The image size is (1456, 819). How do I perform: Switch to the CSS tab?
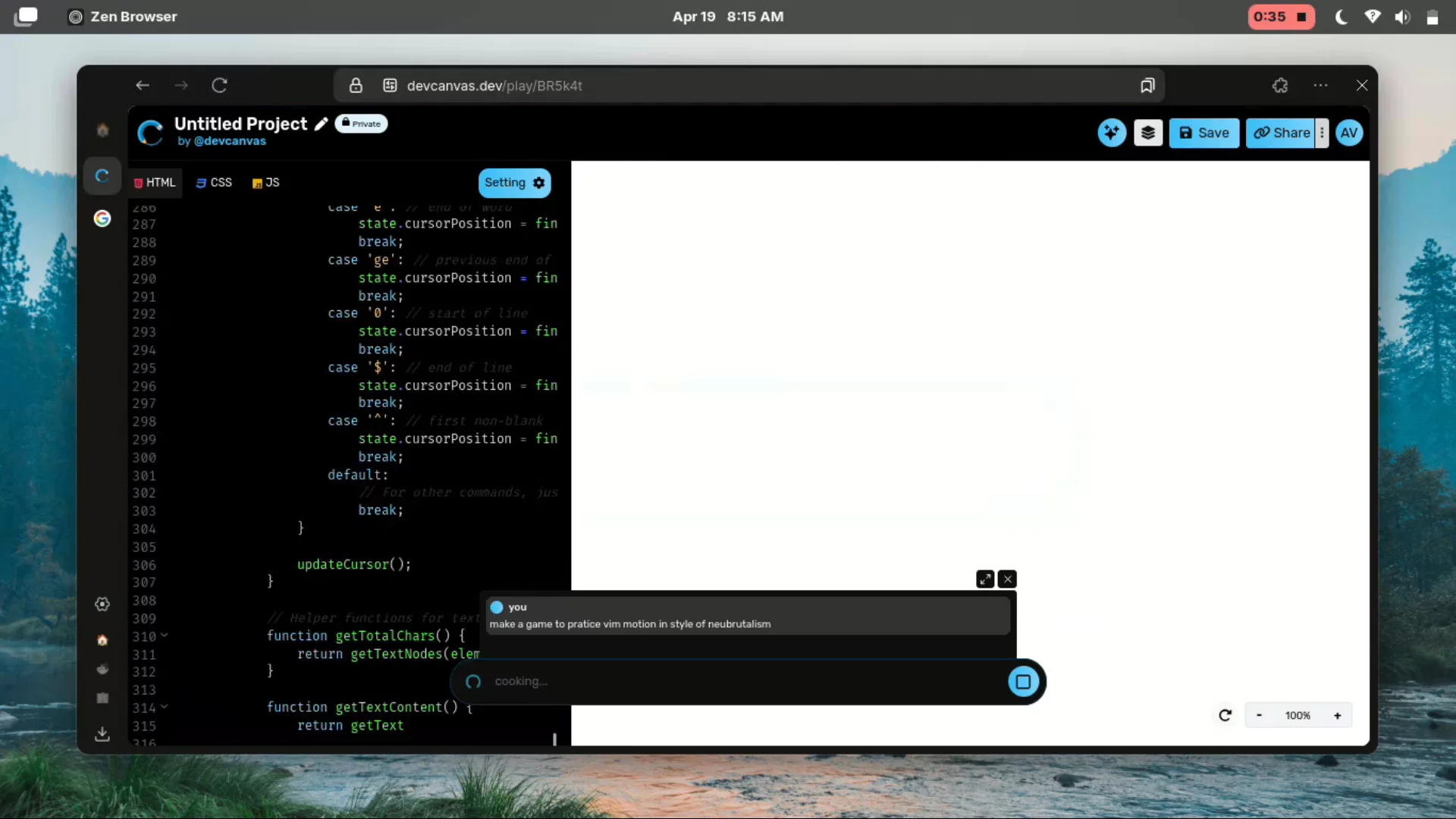[213, 182]
